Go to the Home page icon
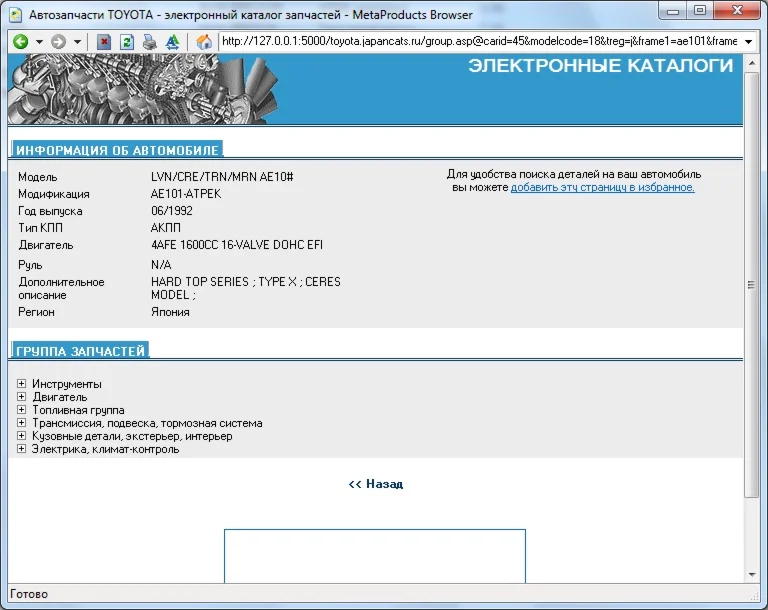The height and width of the screenshot is (610, 768). click(x=204, y=42)
